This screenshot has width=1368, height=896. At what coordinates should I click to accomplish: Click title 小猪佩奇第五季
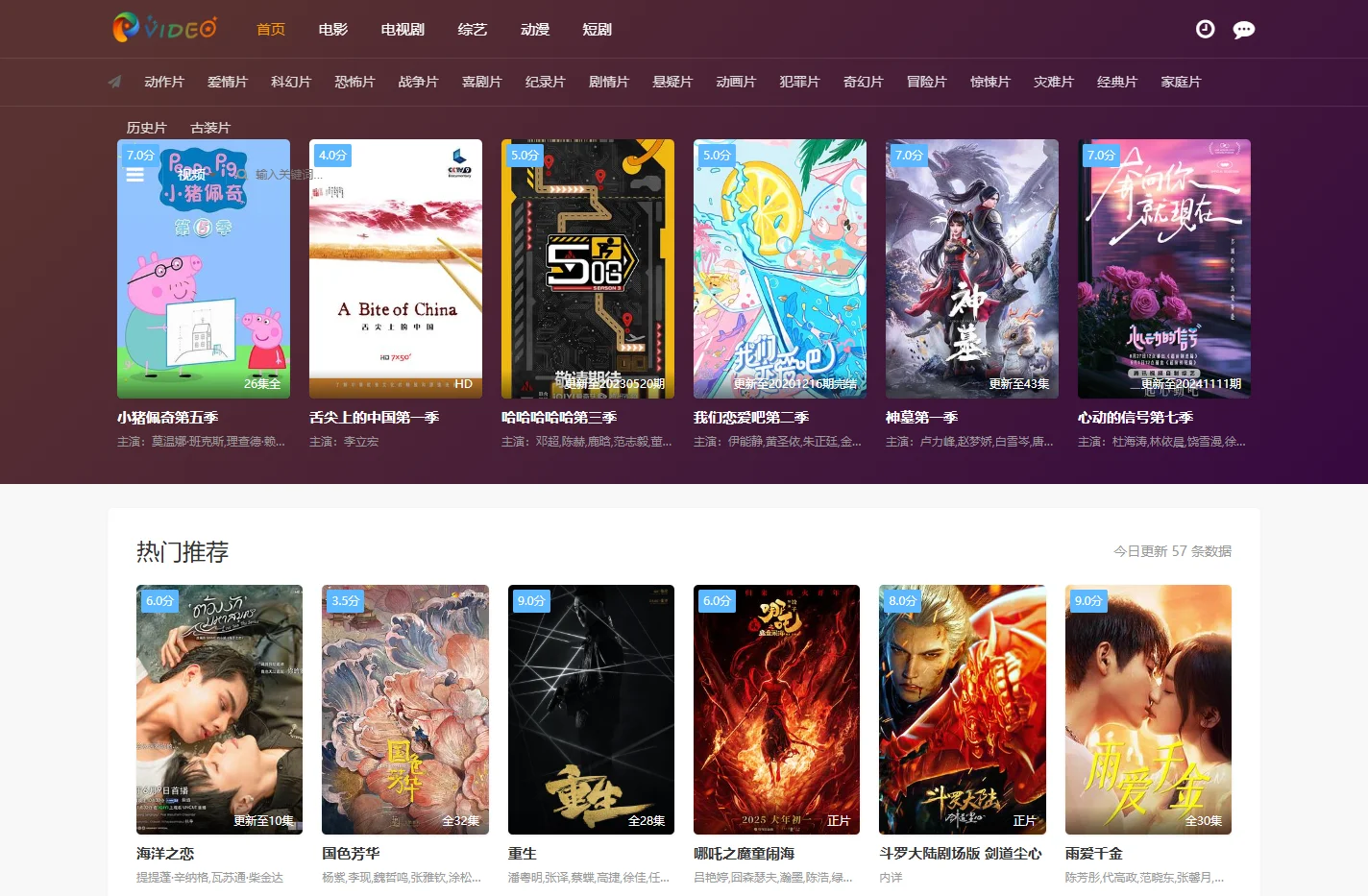168,418
